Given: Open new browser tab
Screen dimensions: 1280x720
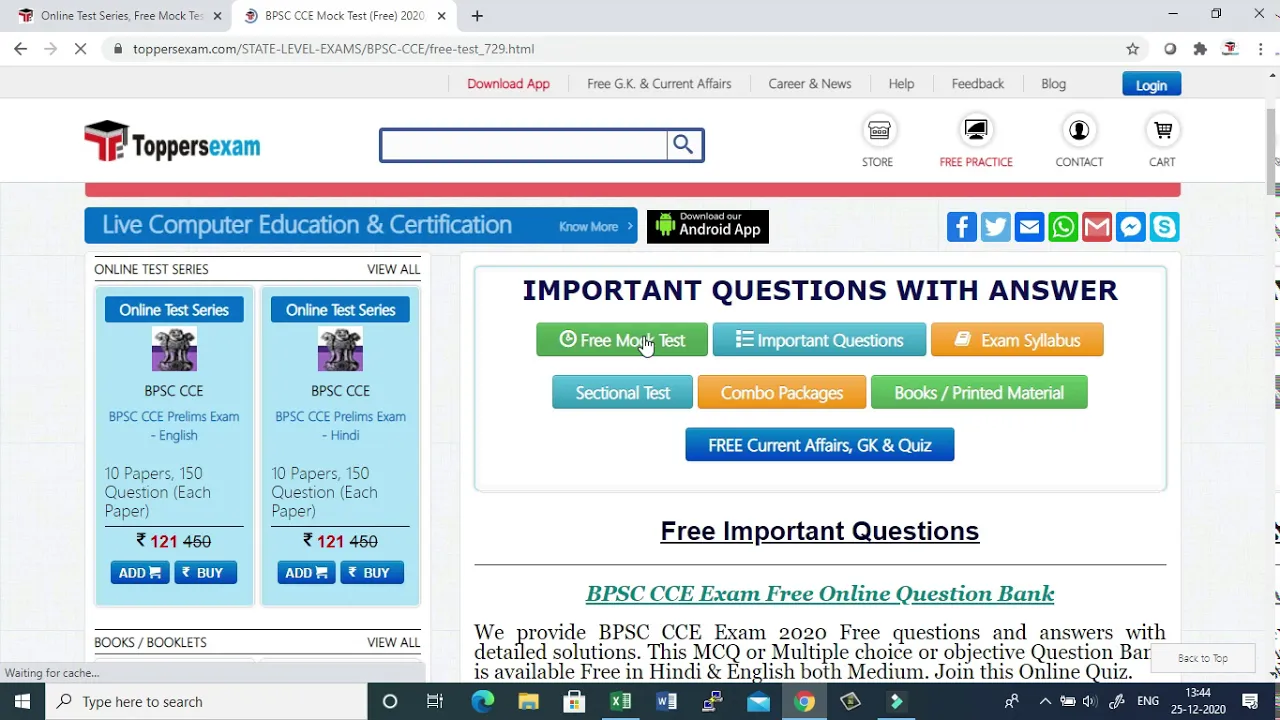Looking at the screenshot, I should [477, 16].
